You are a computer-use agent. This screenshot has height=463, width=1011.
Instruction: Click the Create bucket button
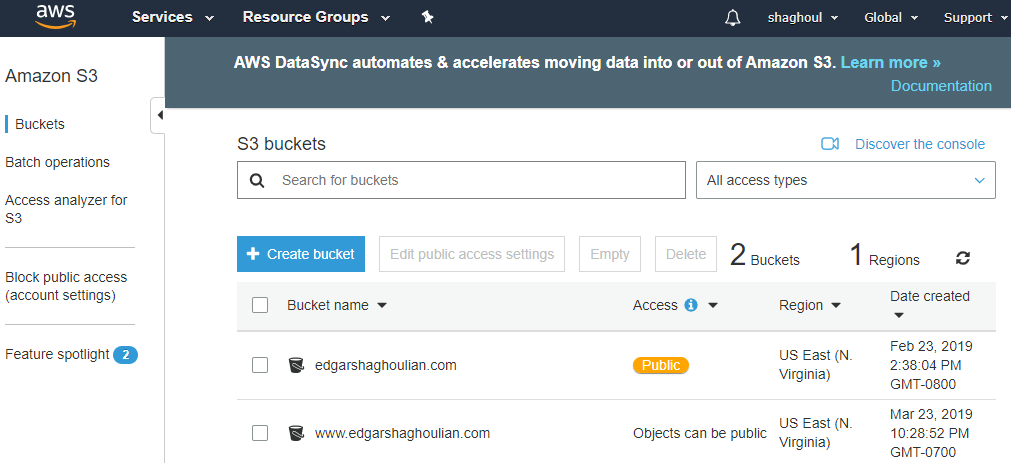301,254
